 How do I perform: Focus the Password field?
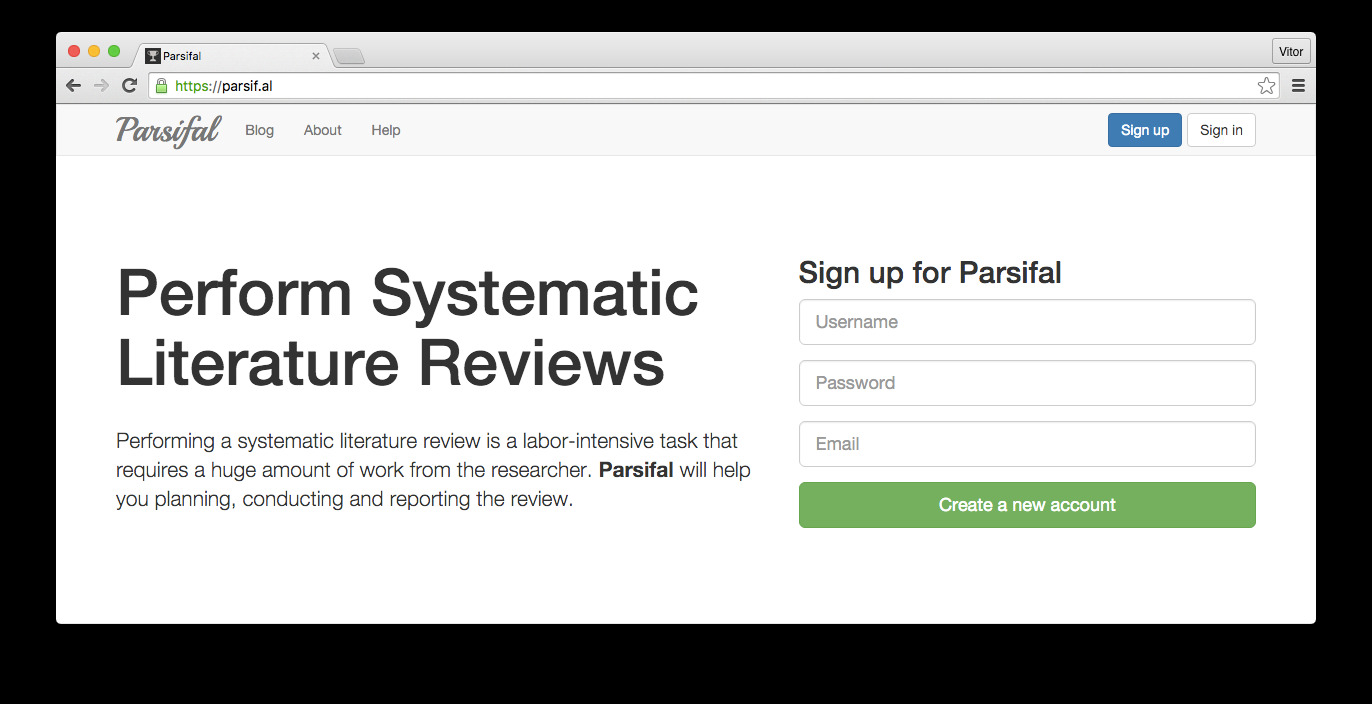tap(1027, 383)
